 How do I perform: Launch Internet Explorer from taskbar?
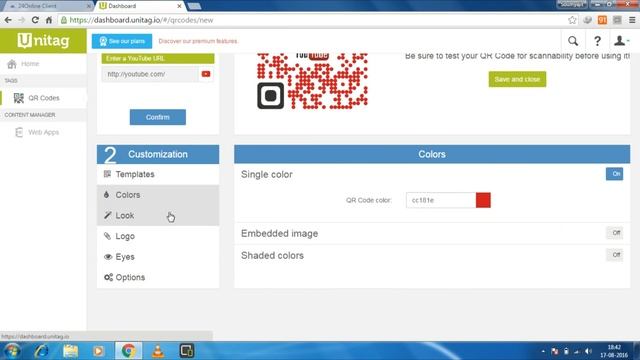click(x=42, y=351)
